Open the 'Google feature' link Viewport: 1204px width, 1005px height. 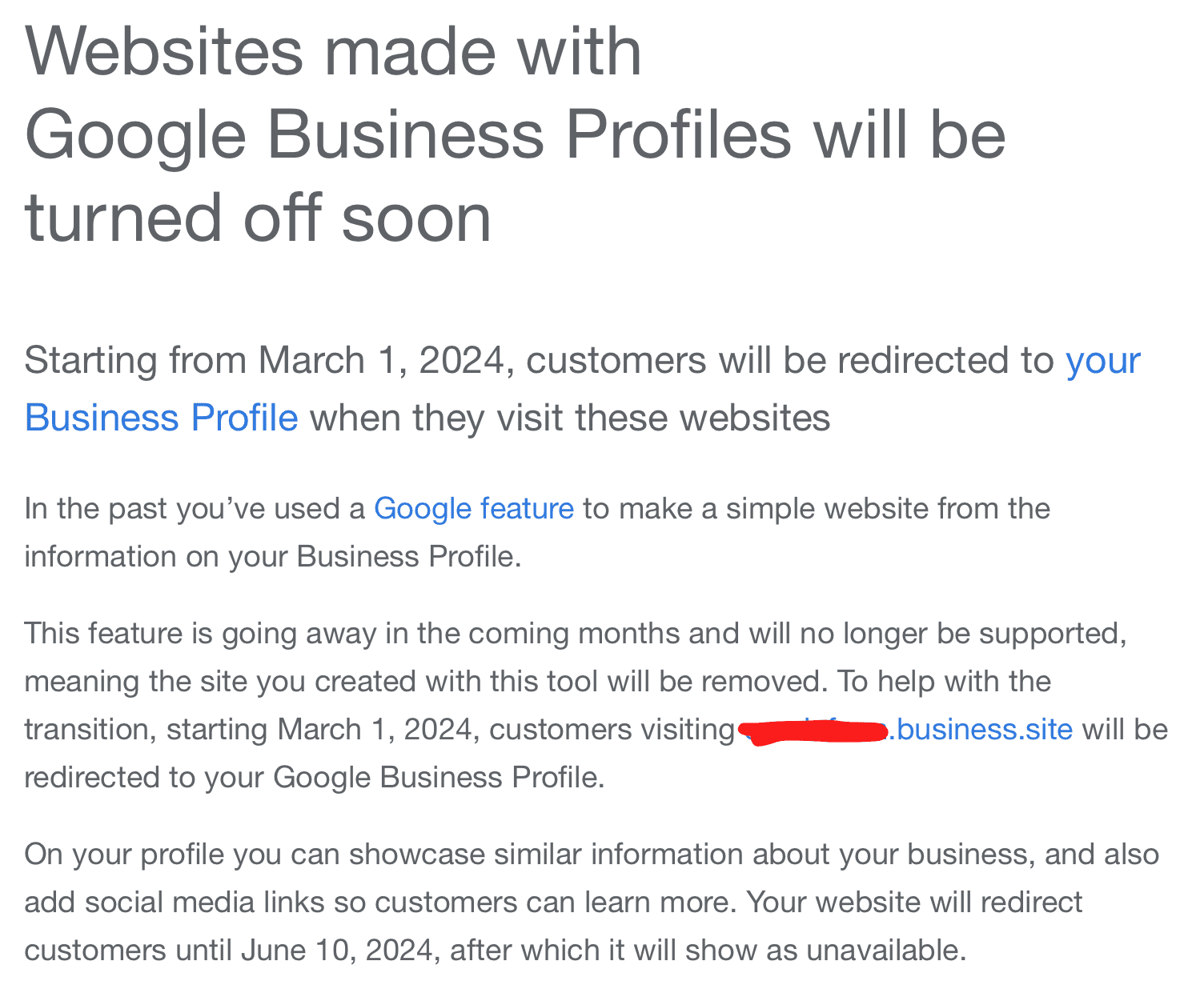click(474, 509)
